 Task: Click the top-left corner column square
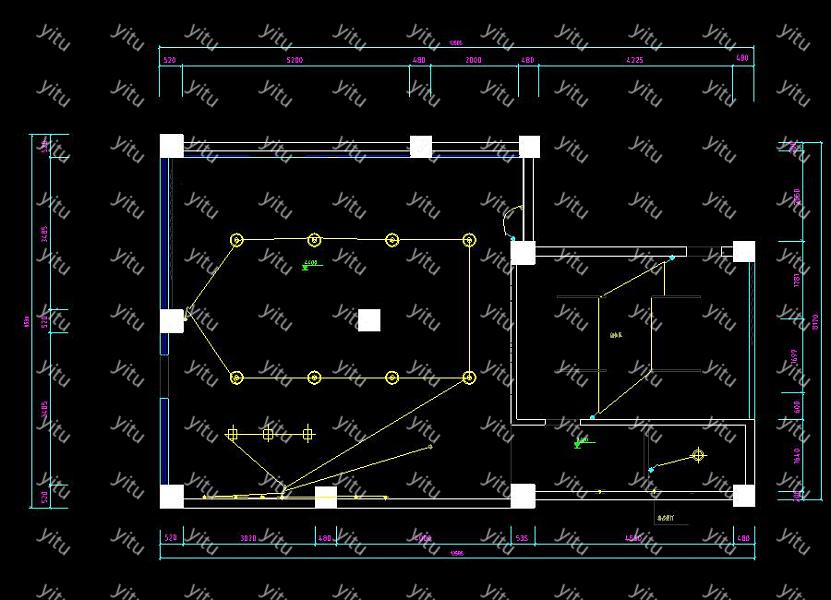172,146
